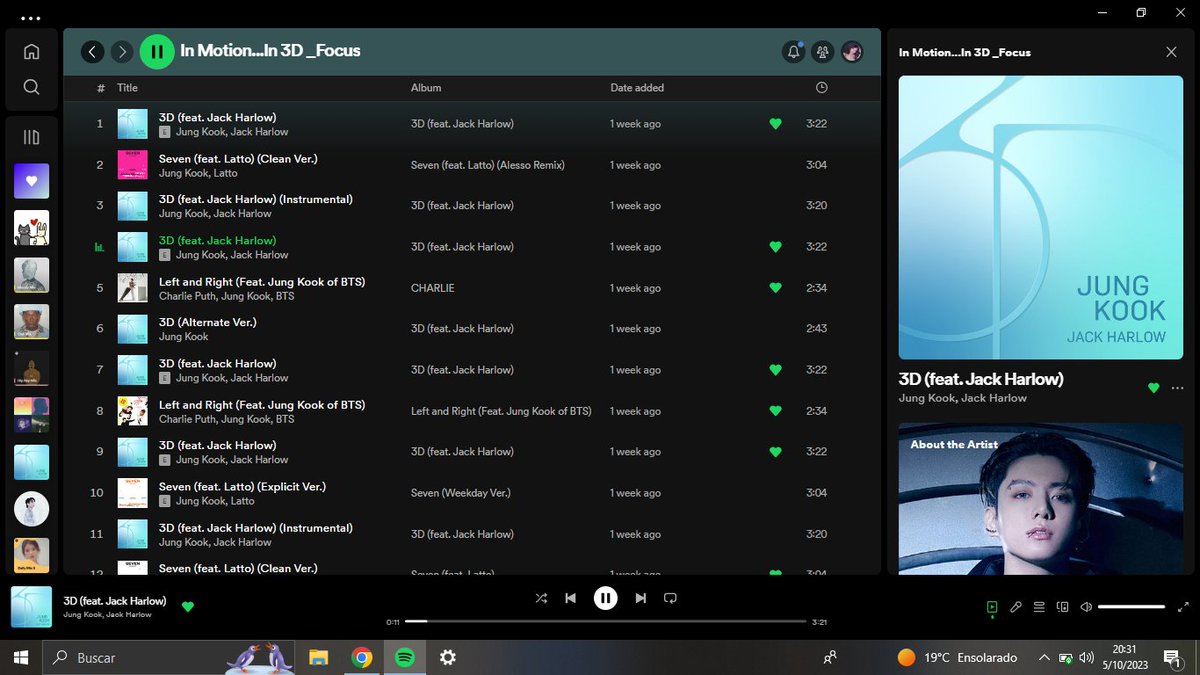Open the CHARLIE album link

coord(433,288)
